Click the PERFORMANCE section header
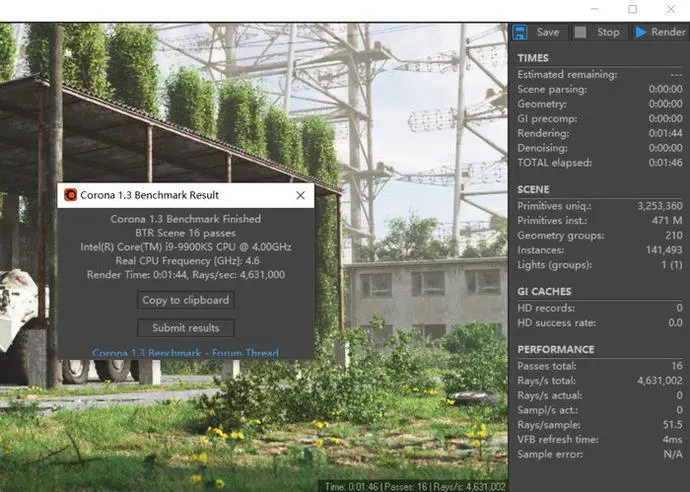The image size is (690, 492). click(556, 349)
